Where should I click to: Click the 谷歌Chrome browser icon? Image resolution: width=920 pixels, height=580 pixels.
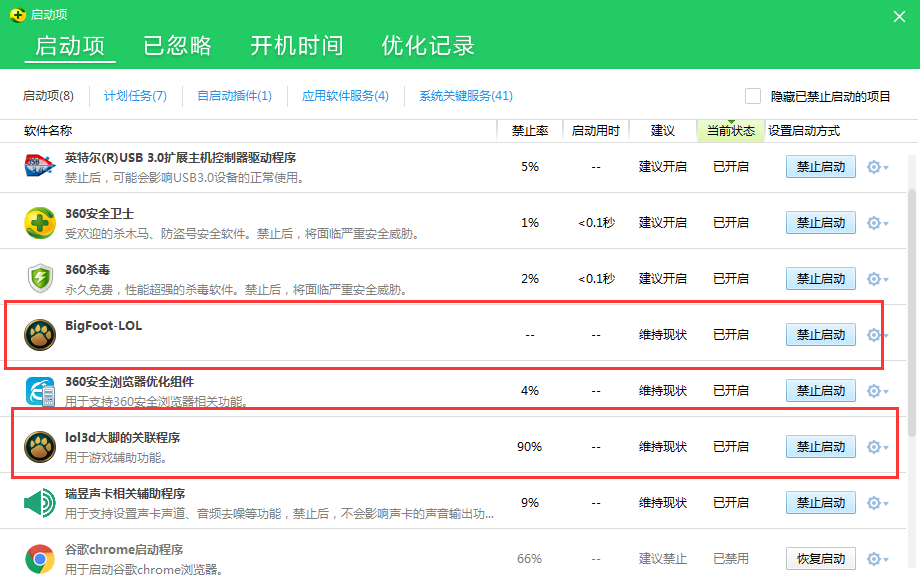(x=39, y=558)
